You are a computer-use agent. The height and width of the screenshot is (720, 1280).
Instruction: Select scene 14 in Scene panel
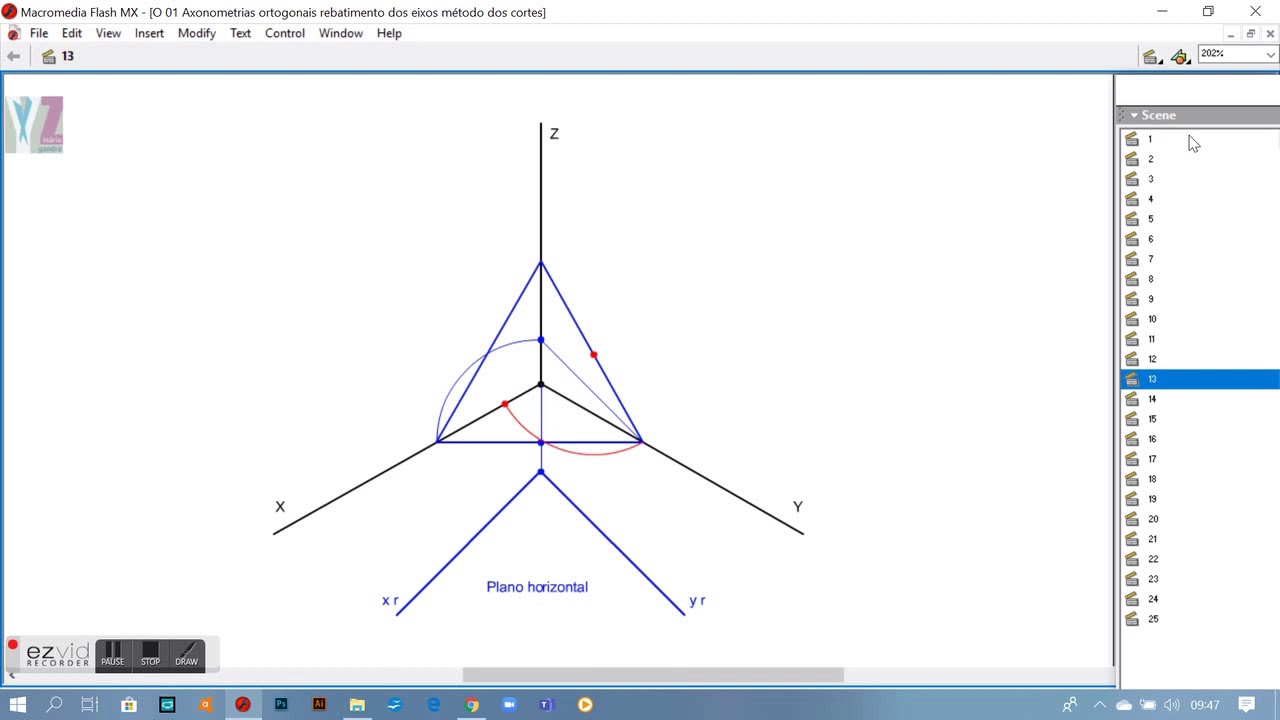(1199, 399)
